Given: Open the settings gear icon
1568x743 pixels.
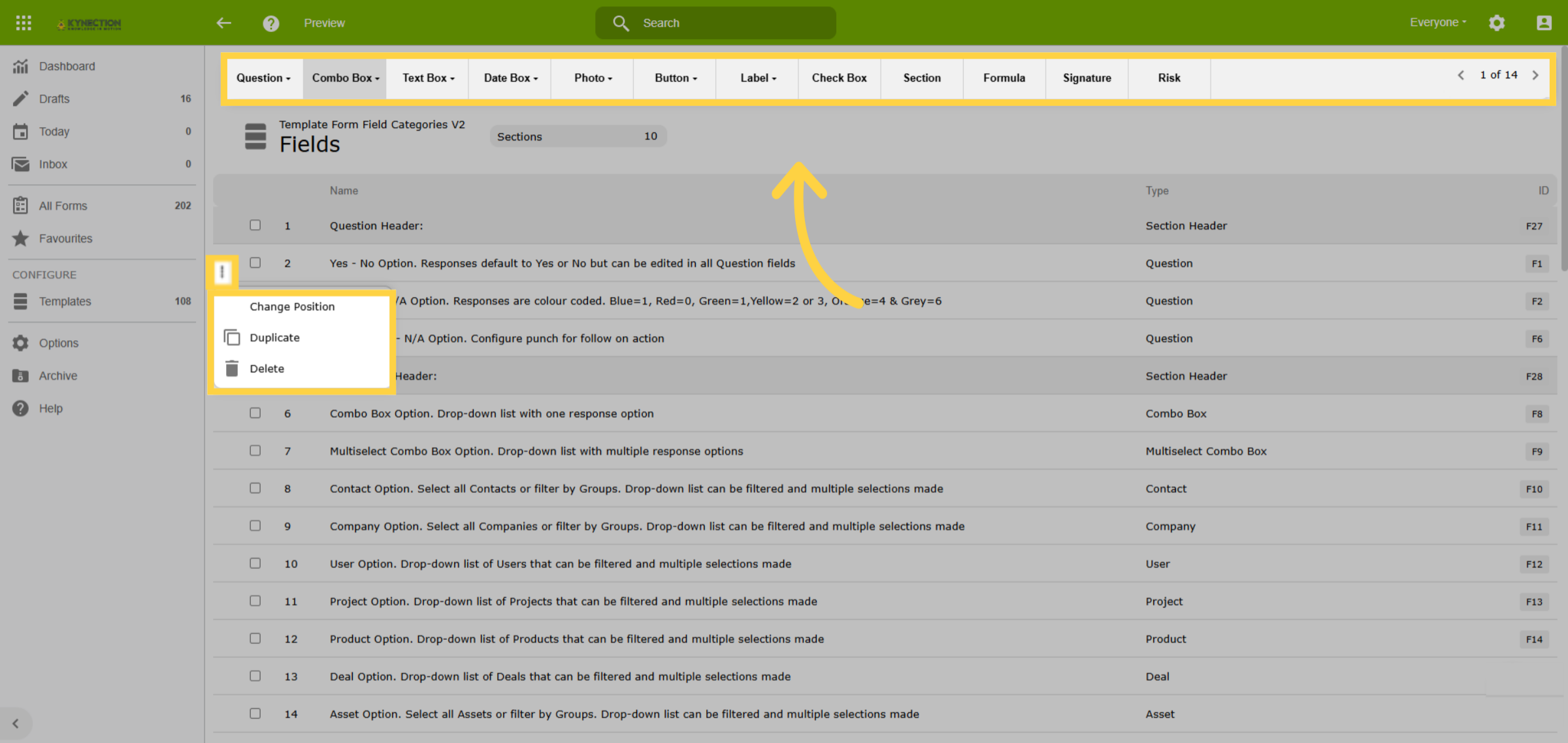Looking at the screenshot, I should pos(1497,23).
